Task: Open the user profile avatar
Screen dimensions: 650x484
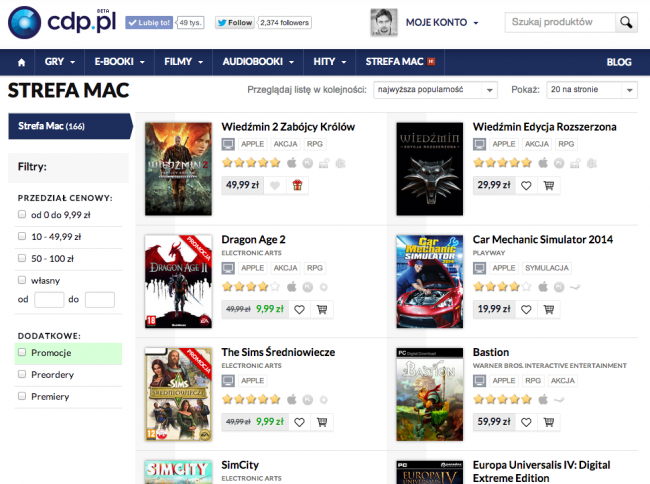Action: pos(384,22)
